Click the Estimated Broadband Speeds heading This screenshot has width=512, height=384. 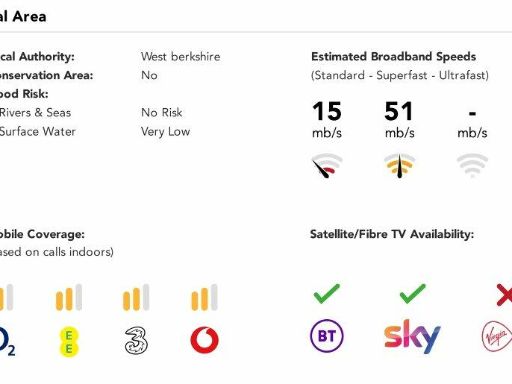[x=393, y=57]
